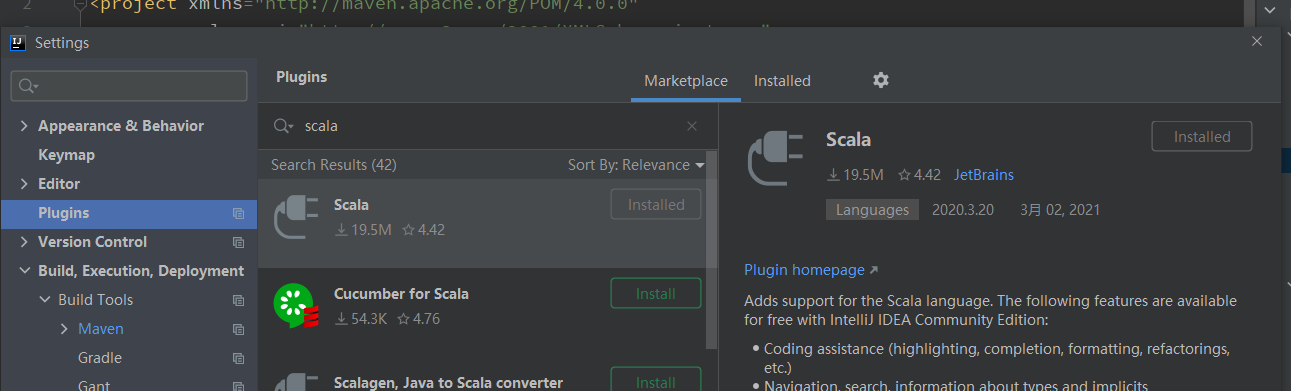Open the plugin search options magnifier
Viewport: 1291px width, 391px height.
284,126
